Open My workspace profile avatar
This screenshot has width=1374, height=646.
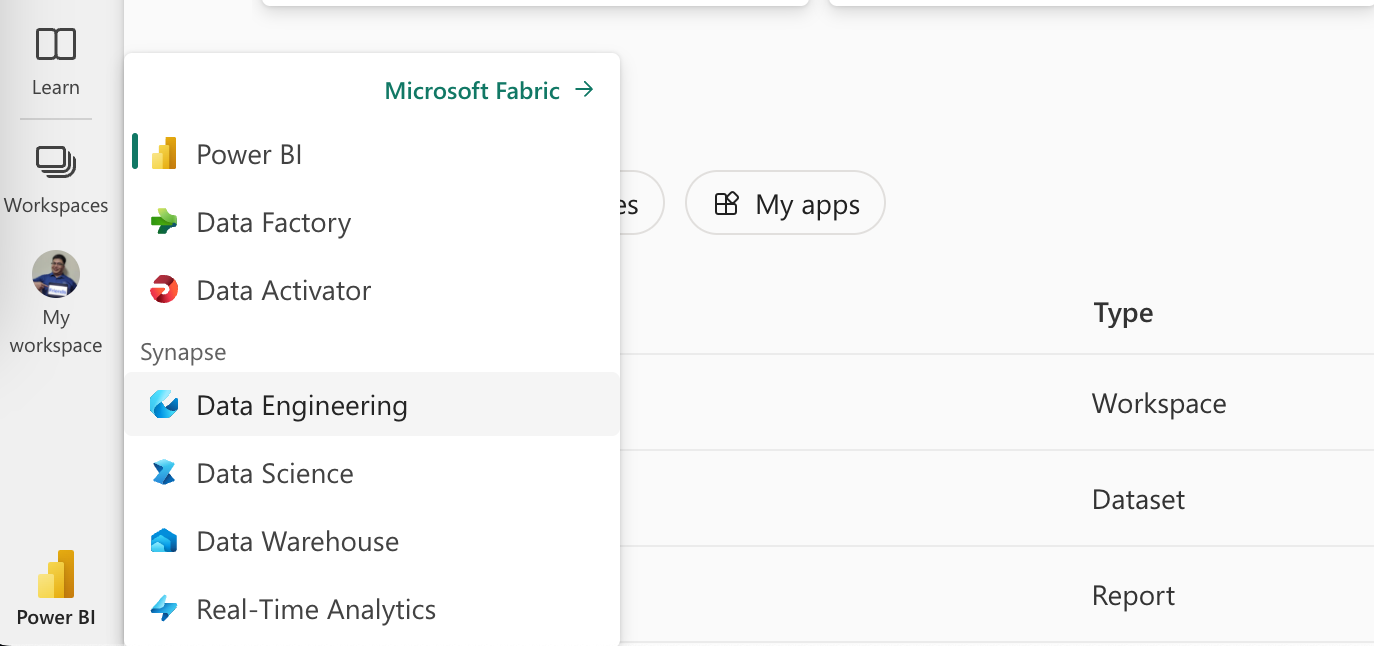pos(56,274)
